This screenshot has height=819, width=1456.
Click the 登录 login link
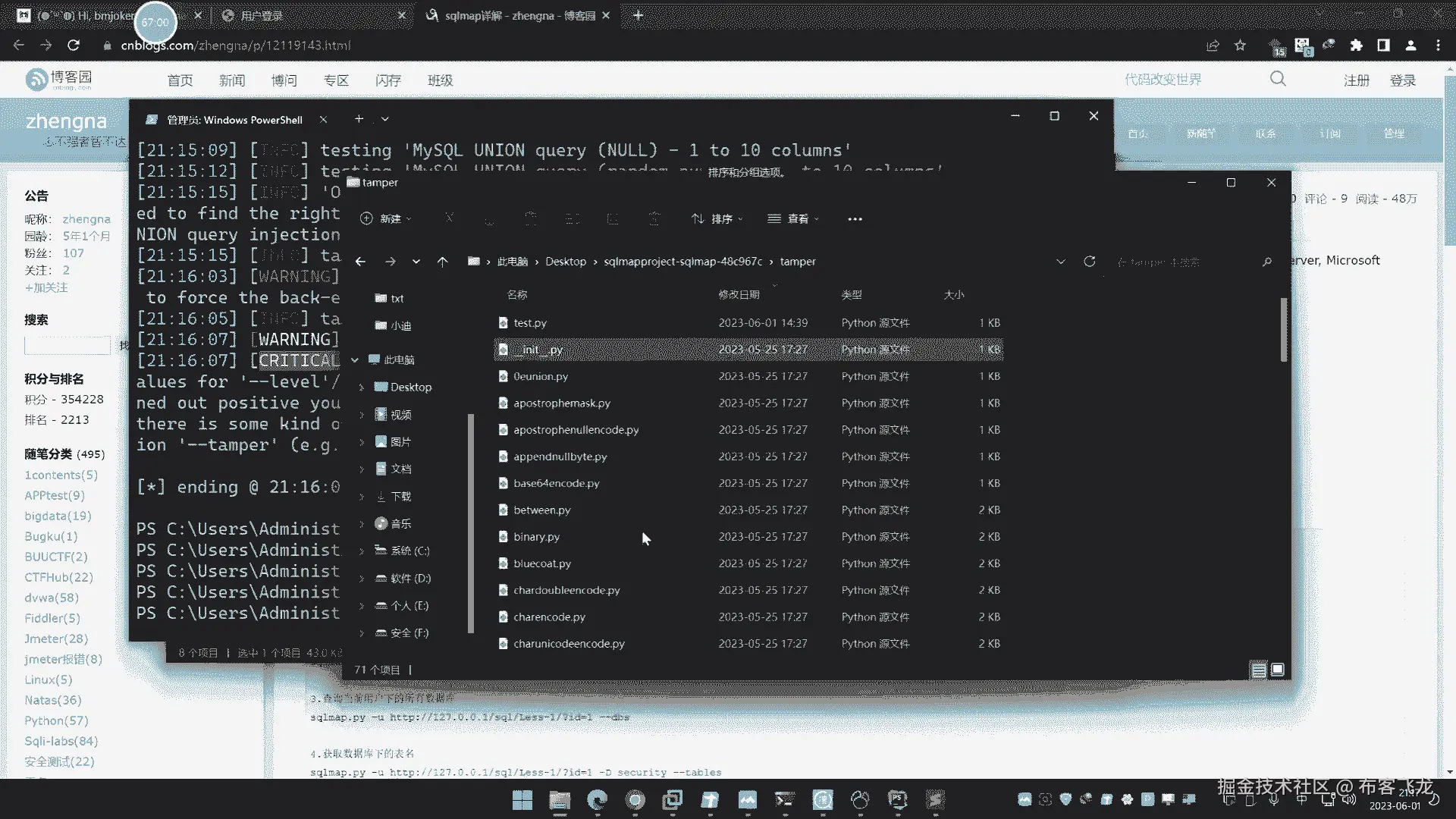(1402, 80)
